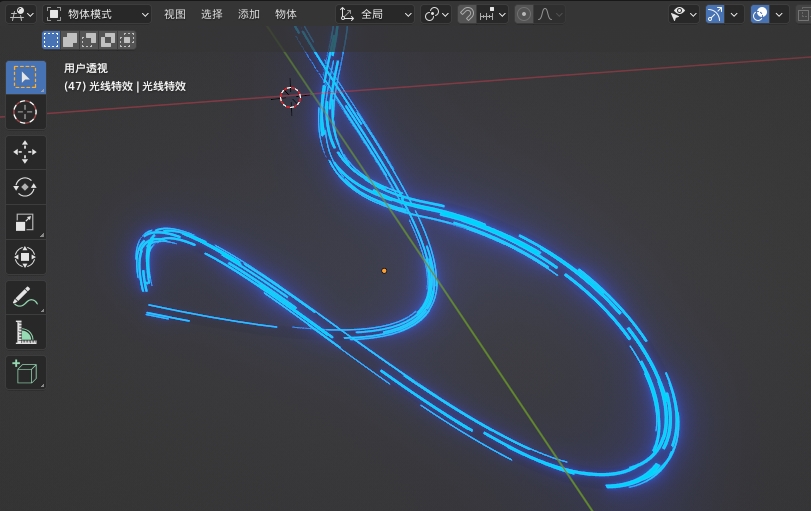The height and width of the screenshot is (511, 811).
Task: Activate the combined Transform tool
Action: (25, 257)
